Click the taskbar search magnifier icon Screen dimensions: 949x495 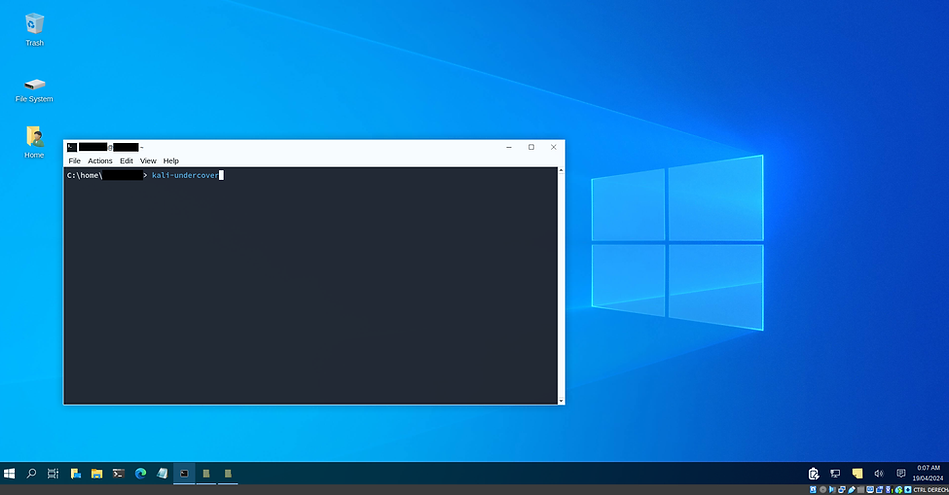tap(31, 473)
